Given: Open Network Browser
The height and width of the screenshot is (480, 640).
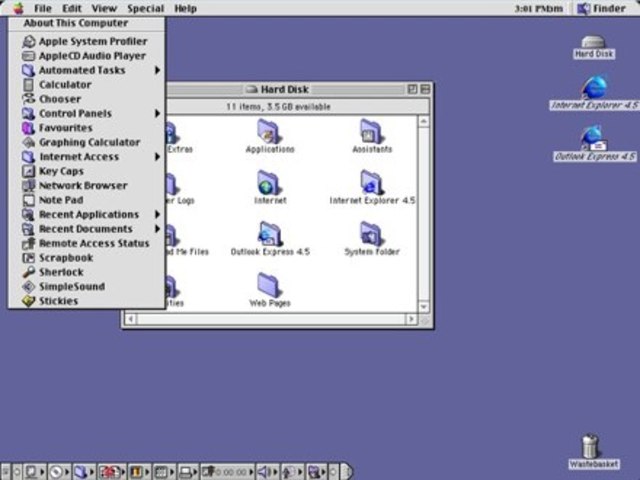Looking at the screenshot, I should click(87, 185).
